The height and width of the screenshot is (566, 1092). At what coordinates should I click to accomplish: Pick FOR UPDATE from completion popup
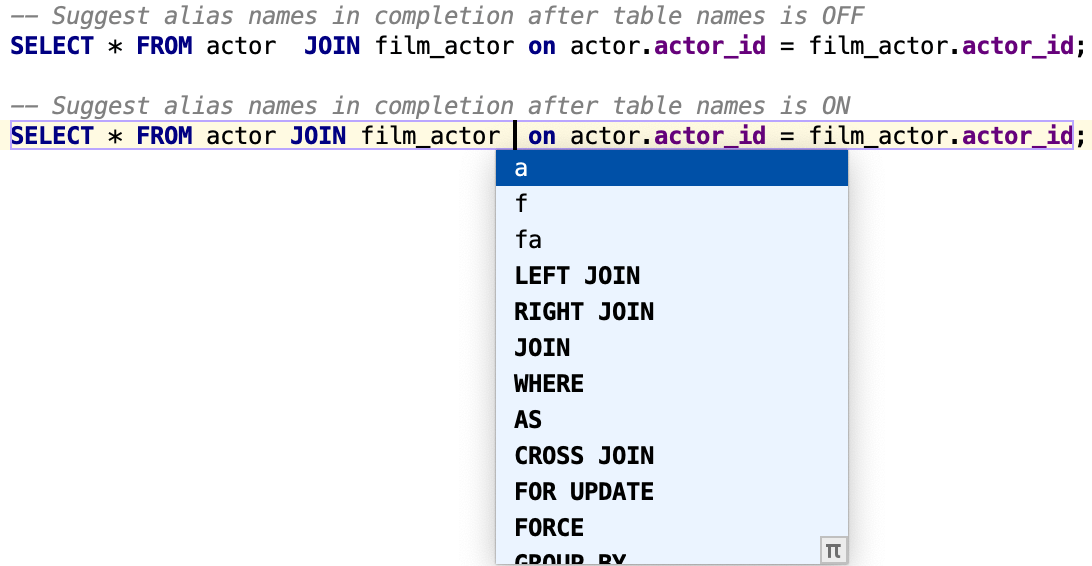(x=671, y=492)
